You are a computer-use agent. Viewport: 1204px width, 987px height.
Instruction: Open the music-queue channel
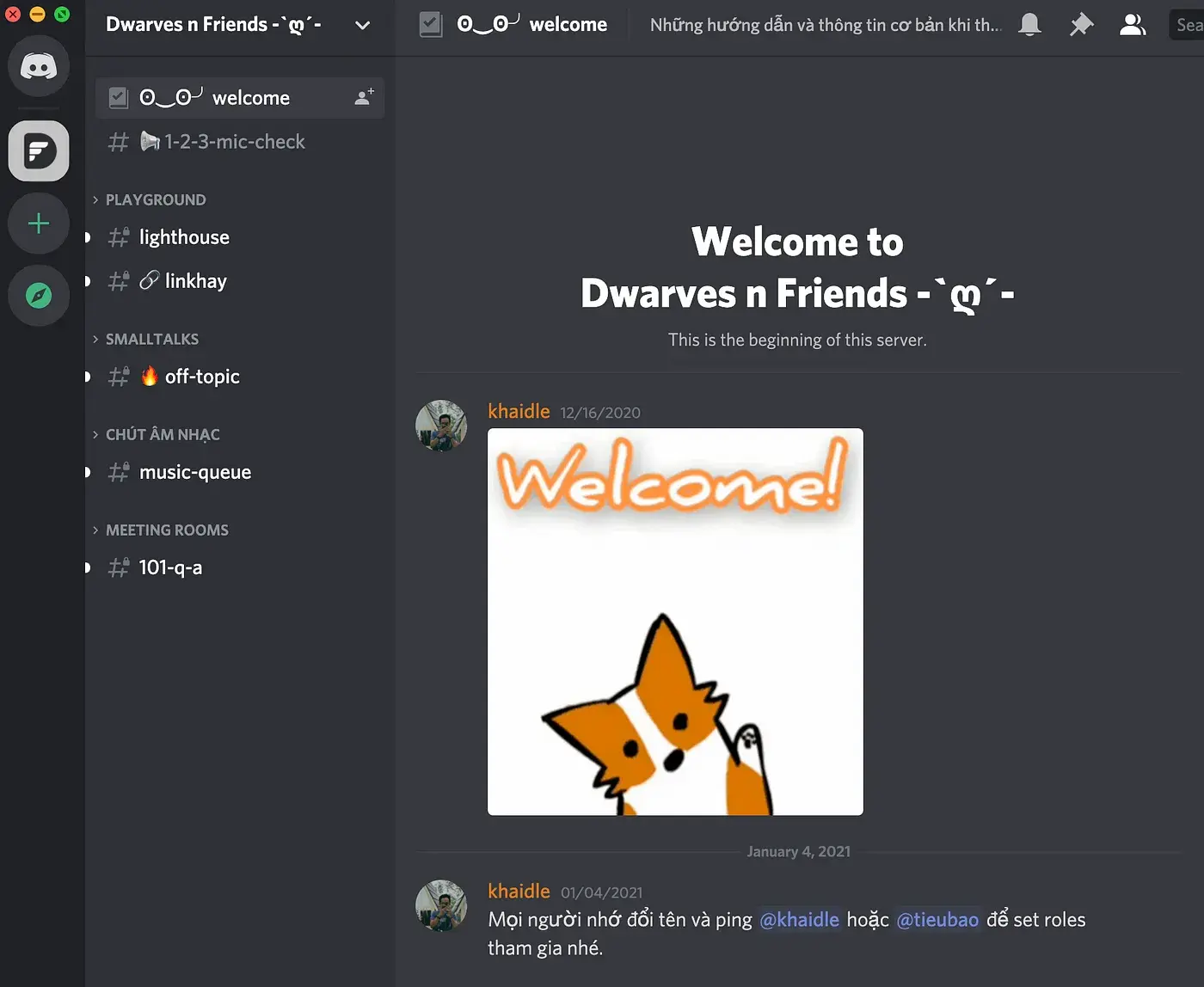coord(239,472)
